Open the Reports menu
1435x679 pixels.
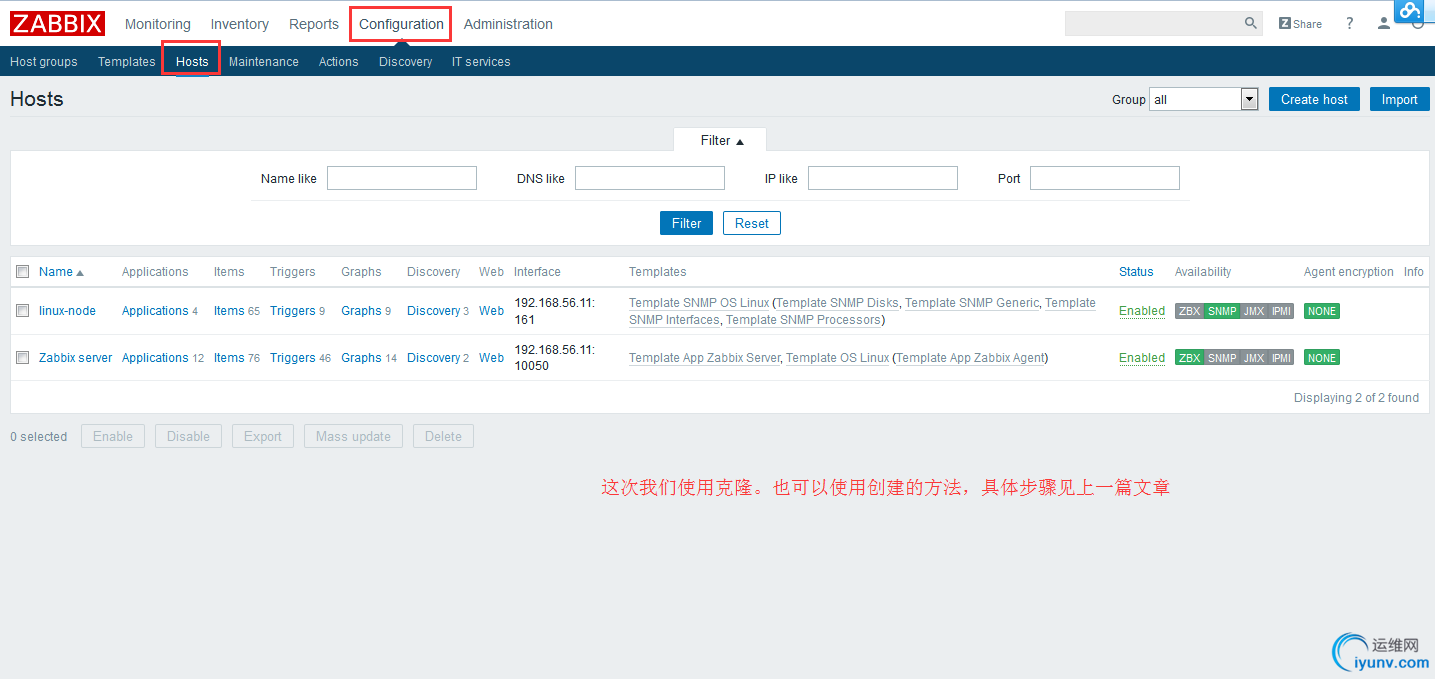(314, 24)
